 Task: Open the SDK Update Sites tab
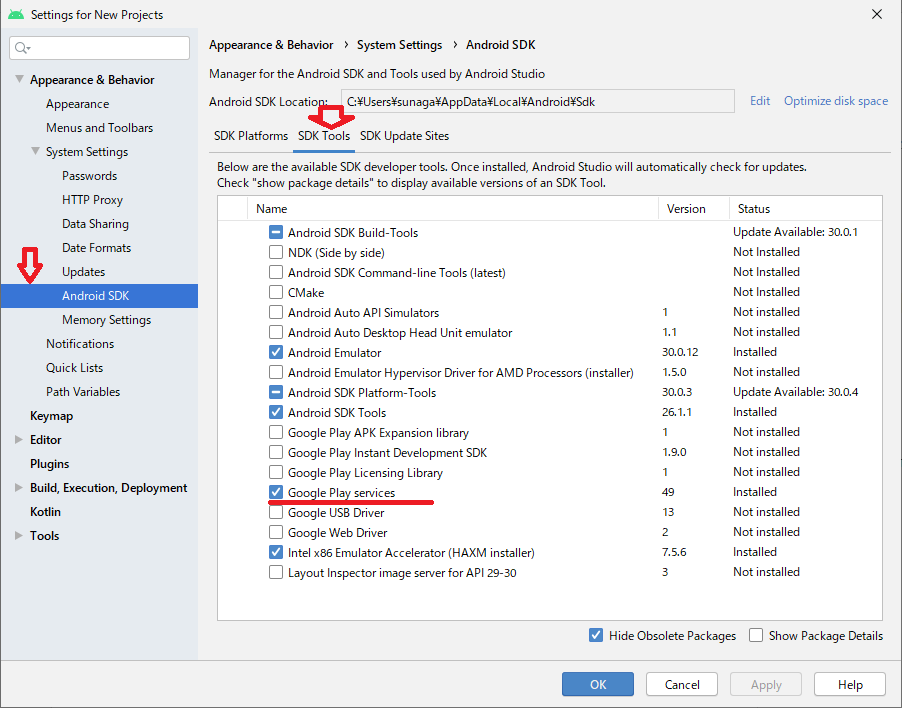404,136
